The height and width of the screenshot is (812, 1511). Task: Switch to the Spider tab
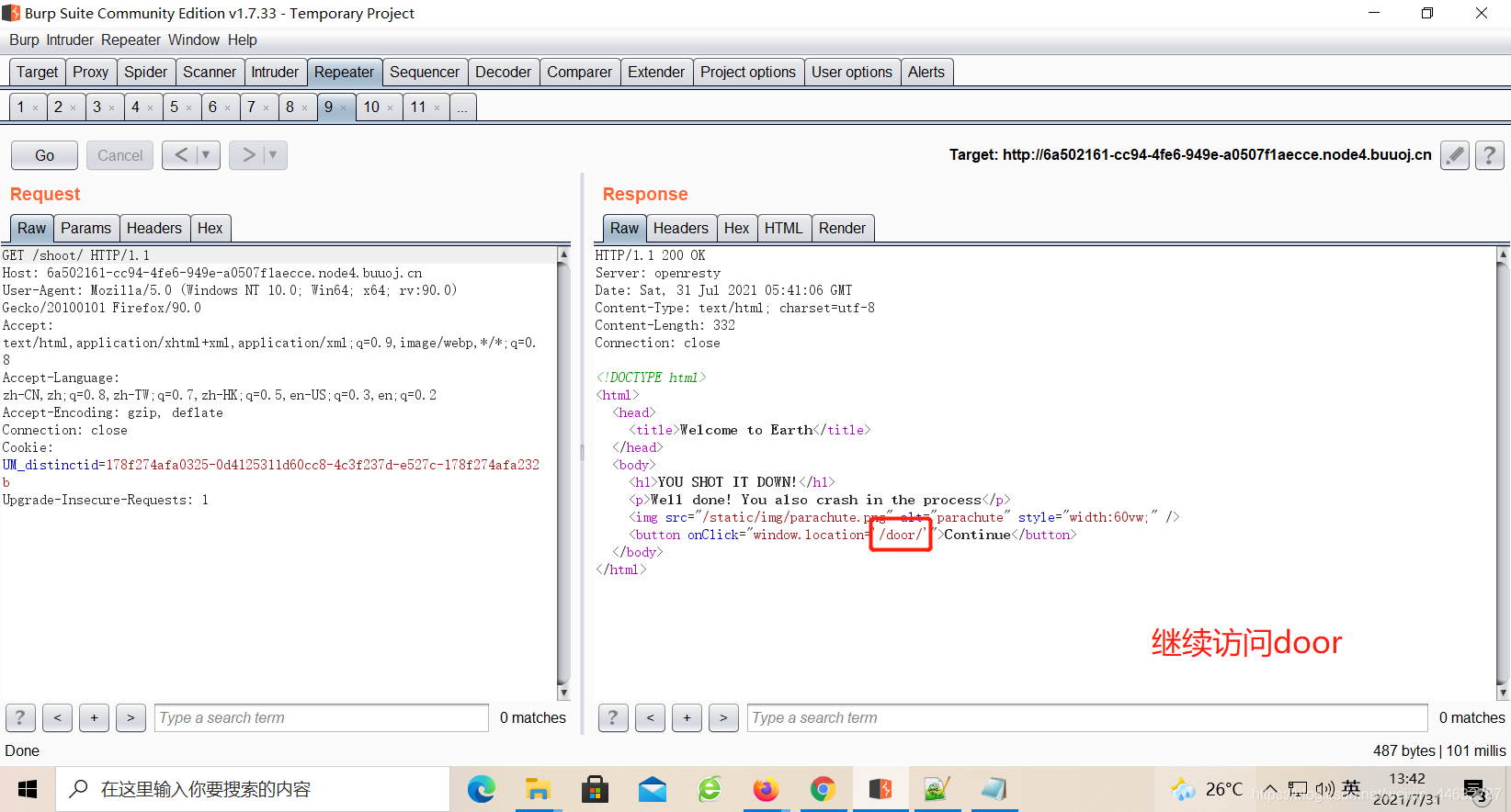pos(145,72)
